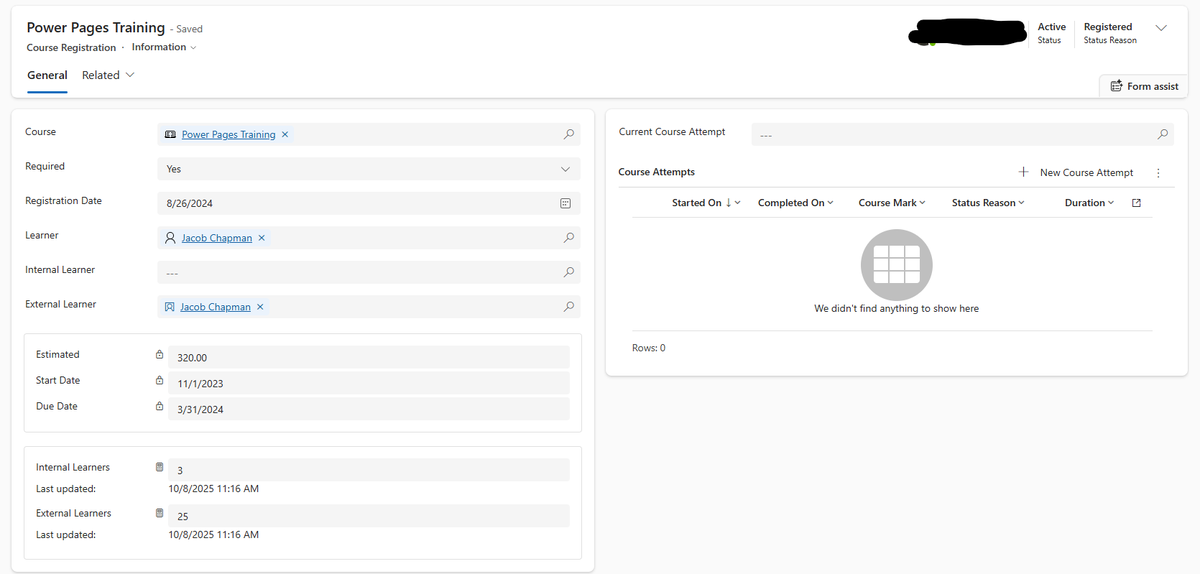Open Status Reason column menu
This screenshot has height=574, width=1200.
988,203
